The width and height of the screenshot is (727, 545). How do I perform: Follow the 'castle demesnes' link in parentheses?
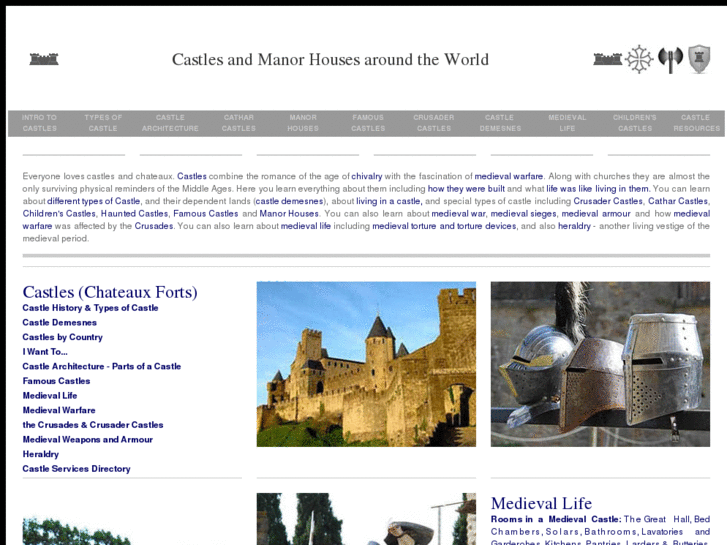click(289, 201)
